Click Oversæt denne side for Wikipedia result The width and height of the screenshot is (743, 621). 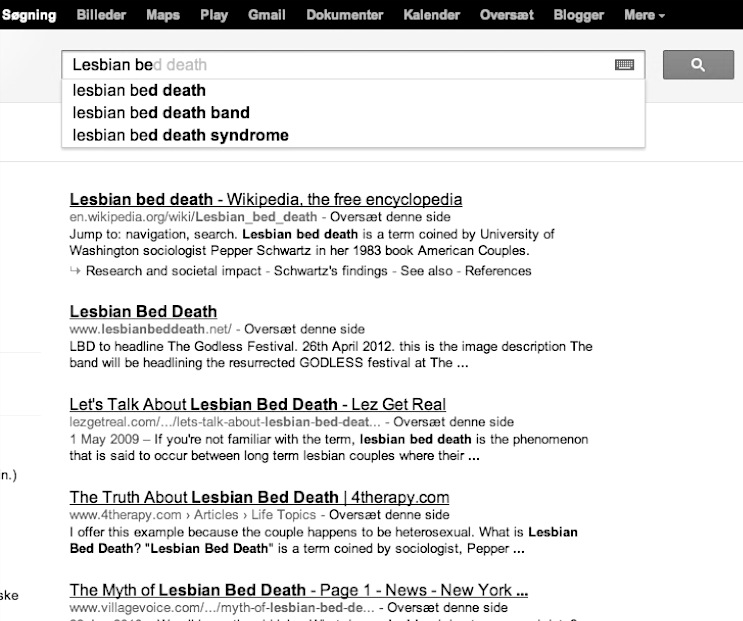pos(390,217)
